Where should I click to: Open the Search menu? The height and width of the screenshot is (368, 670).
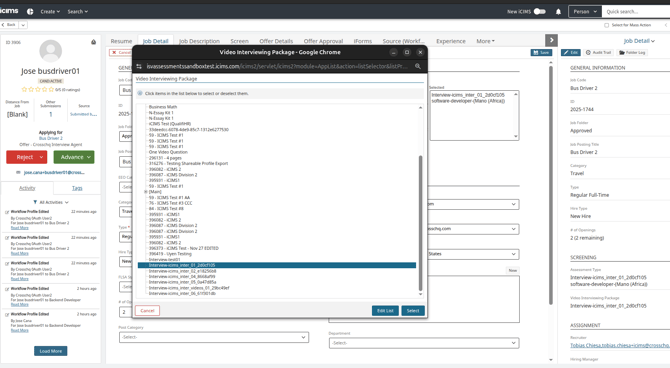[77, 12]
